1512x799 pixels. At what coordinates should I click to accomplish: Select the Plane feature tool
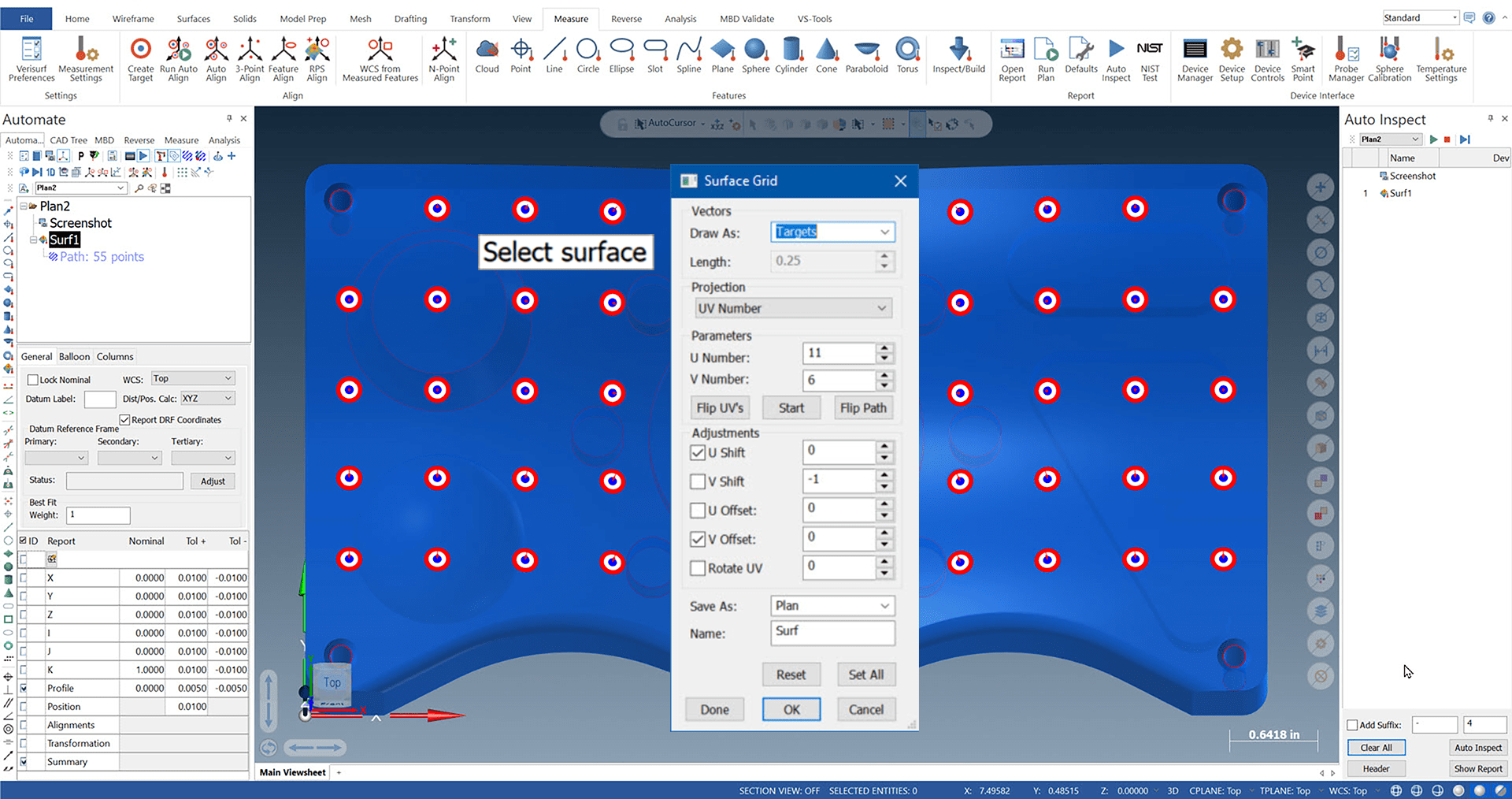click(723, 55)
